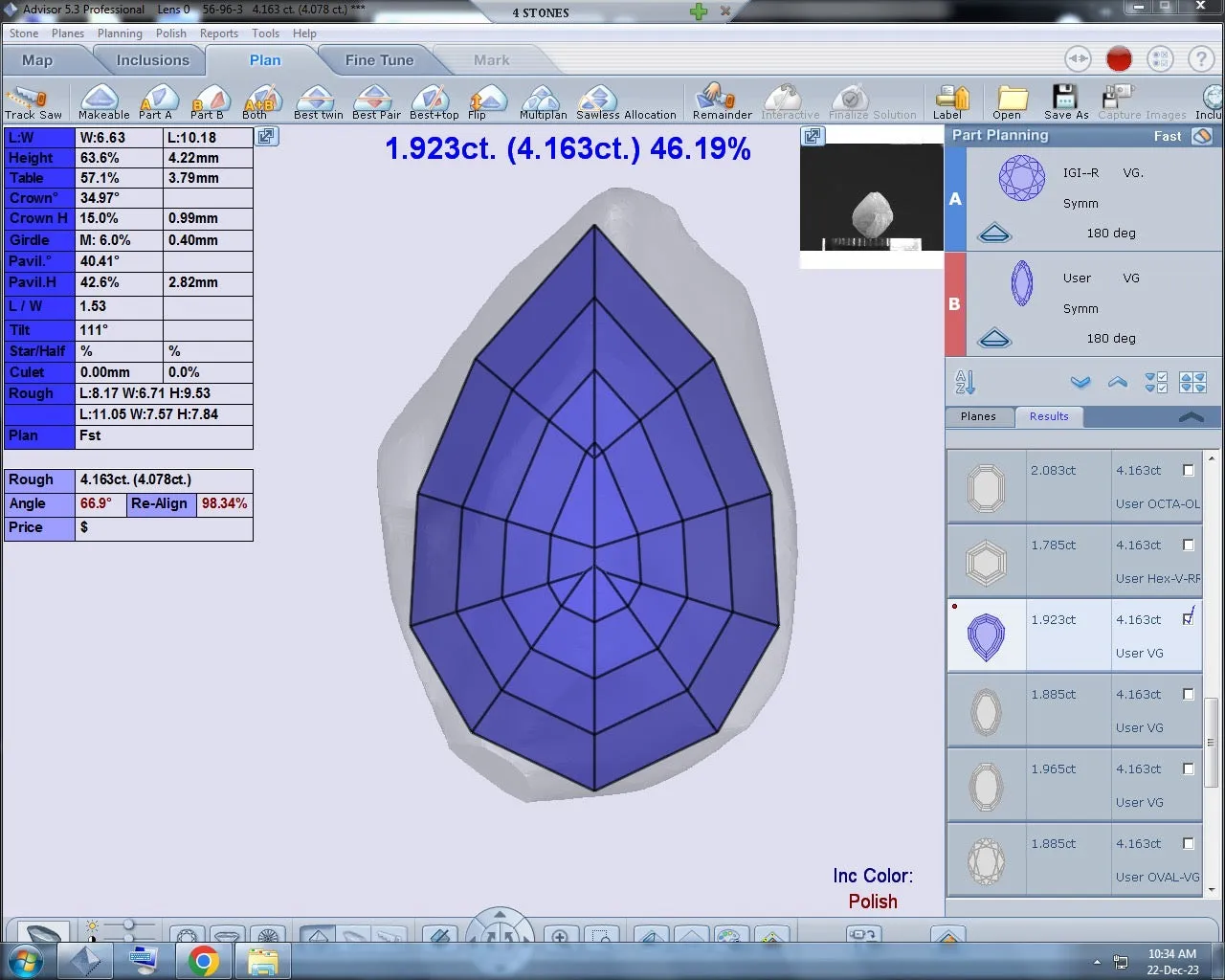This screenshot has width=1225, height=980.
Task: Pop out the rough stone camera preview
Action: 813,136
